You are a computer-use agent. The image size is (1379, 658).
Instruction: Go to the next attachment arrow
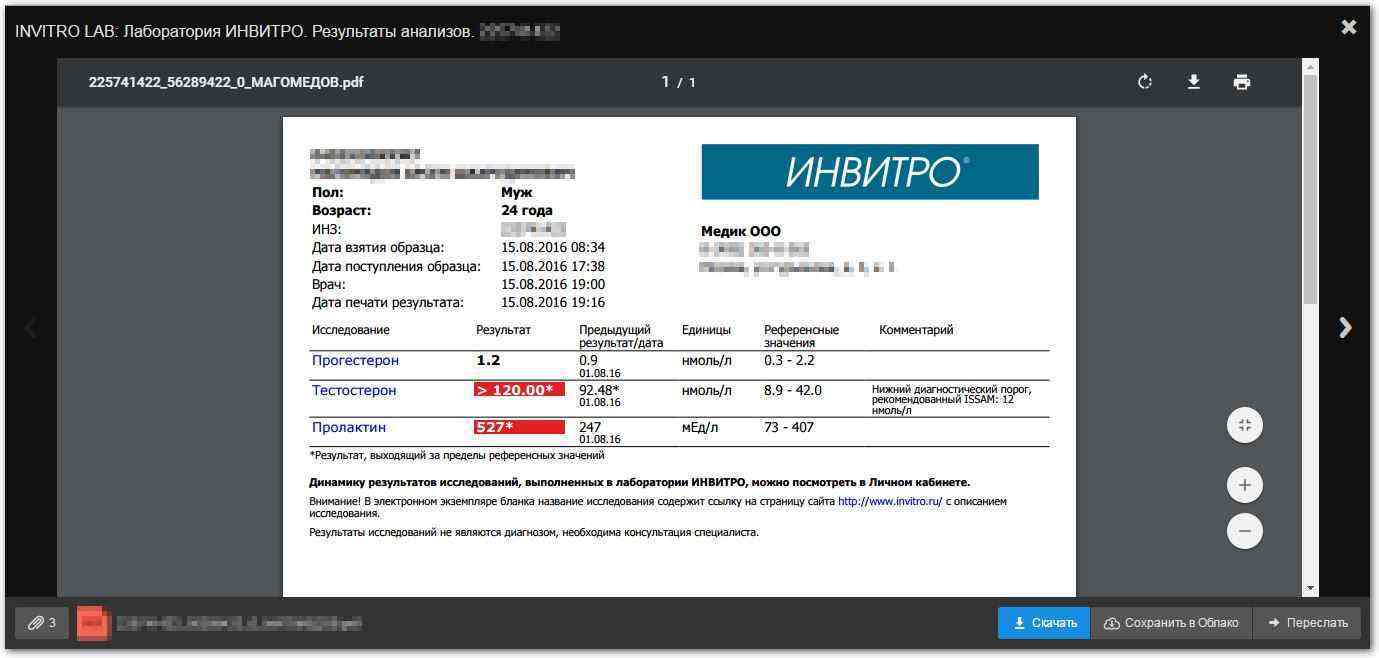pos(1345,327)
